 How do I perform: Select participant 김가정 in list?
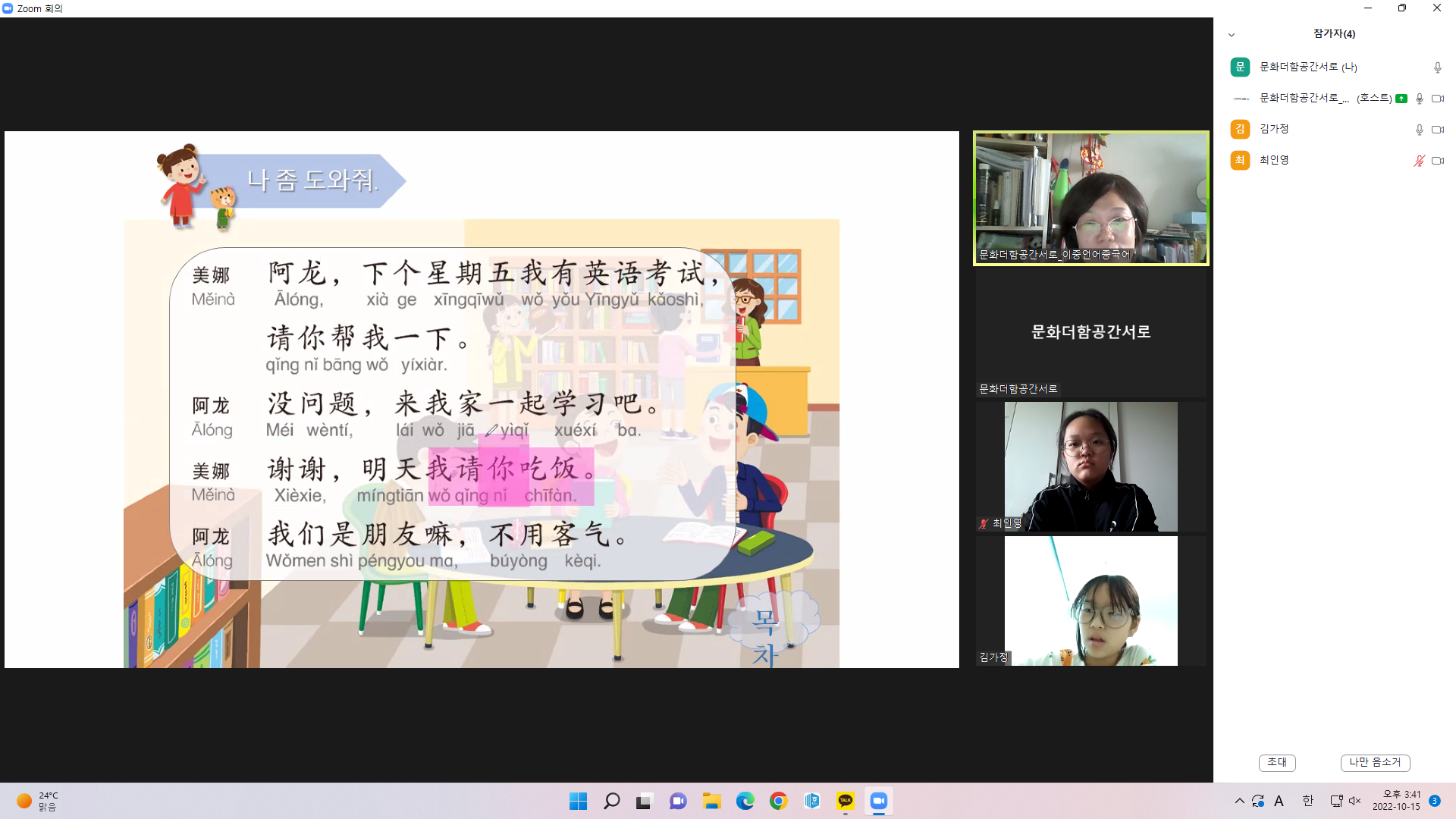pyautogui.click(x=1335, y=130)
